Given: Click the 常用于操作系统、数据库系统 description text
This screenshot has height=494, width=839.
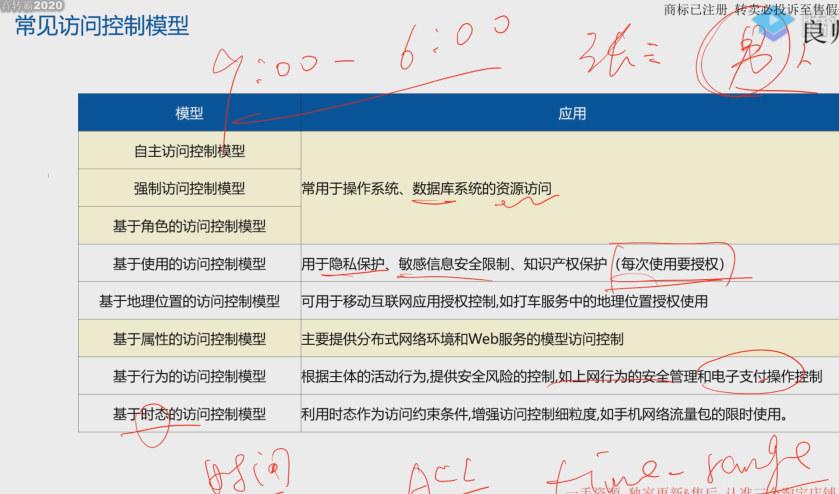Looking at the screenshot, I should 426,188.
